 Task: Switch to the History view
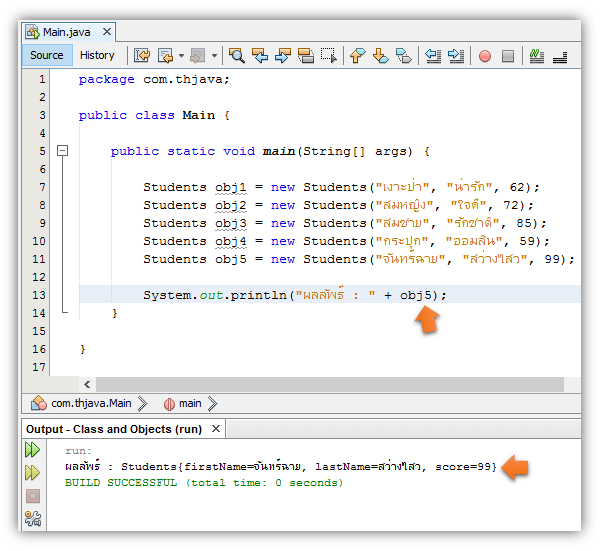(x=97, y=55)
